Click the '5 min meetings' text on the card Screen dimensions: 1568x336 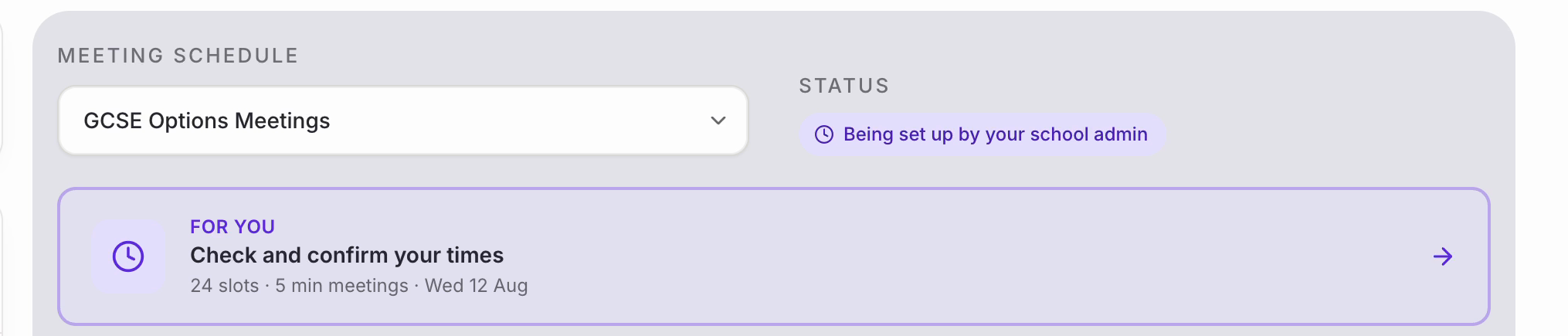click(341, 286)
